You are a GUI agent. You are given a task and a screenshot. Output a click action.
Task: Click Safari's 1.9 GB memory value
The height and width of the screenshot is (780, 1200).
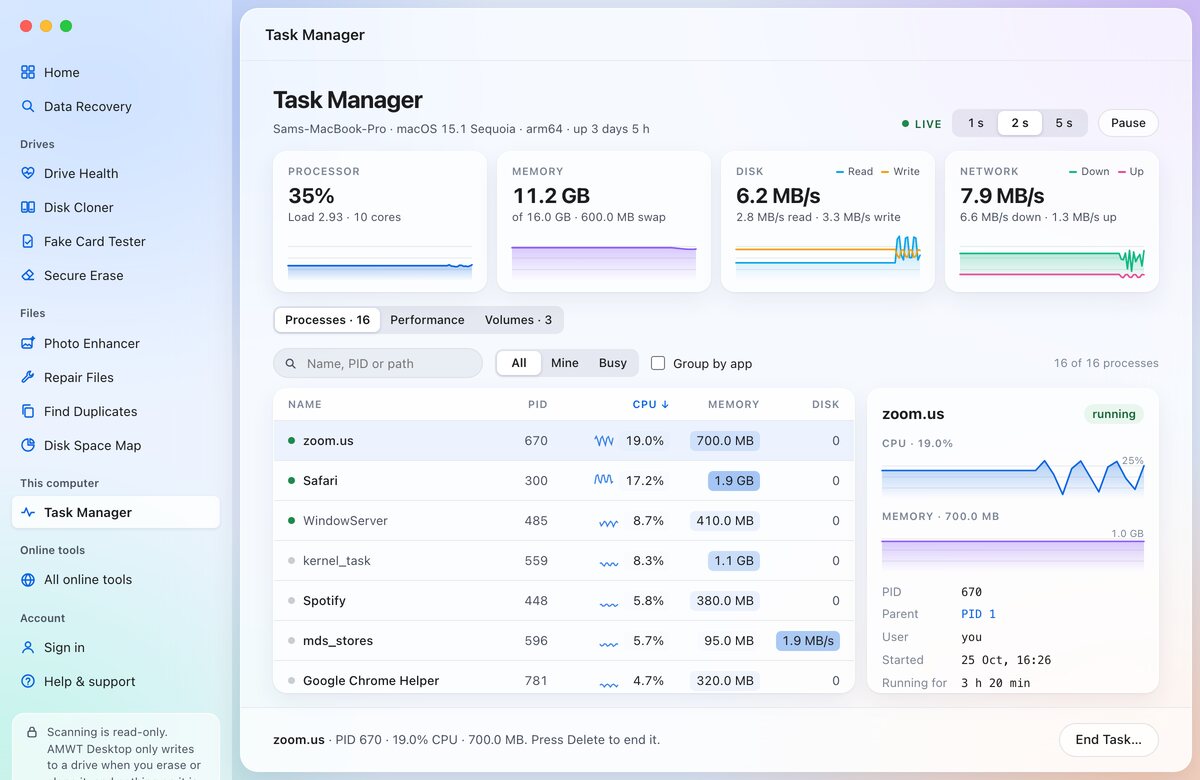734,481
